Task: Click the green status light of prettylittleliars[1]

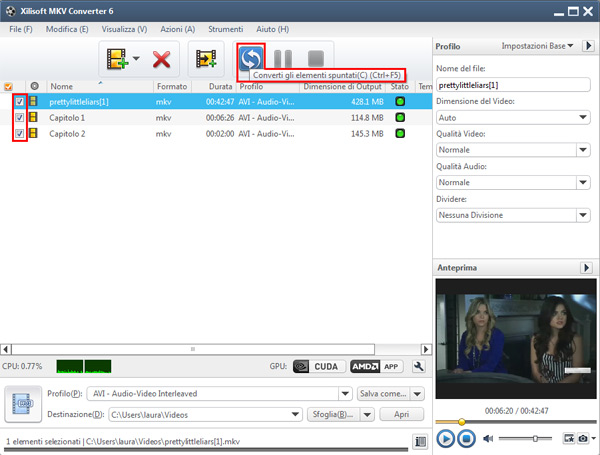Action: pos(400,101)
